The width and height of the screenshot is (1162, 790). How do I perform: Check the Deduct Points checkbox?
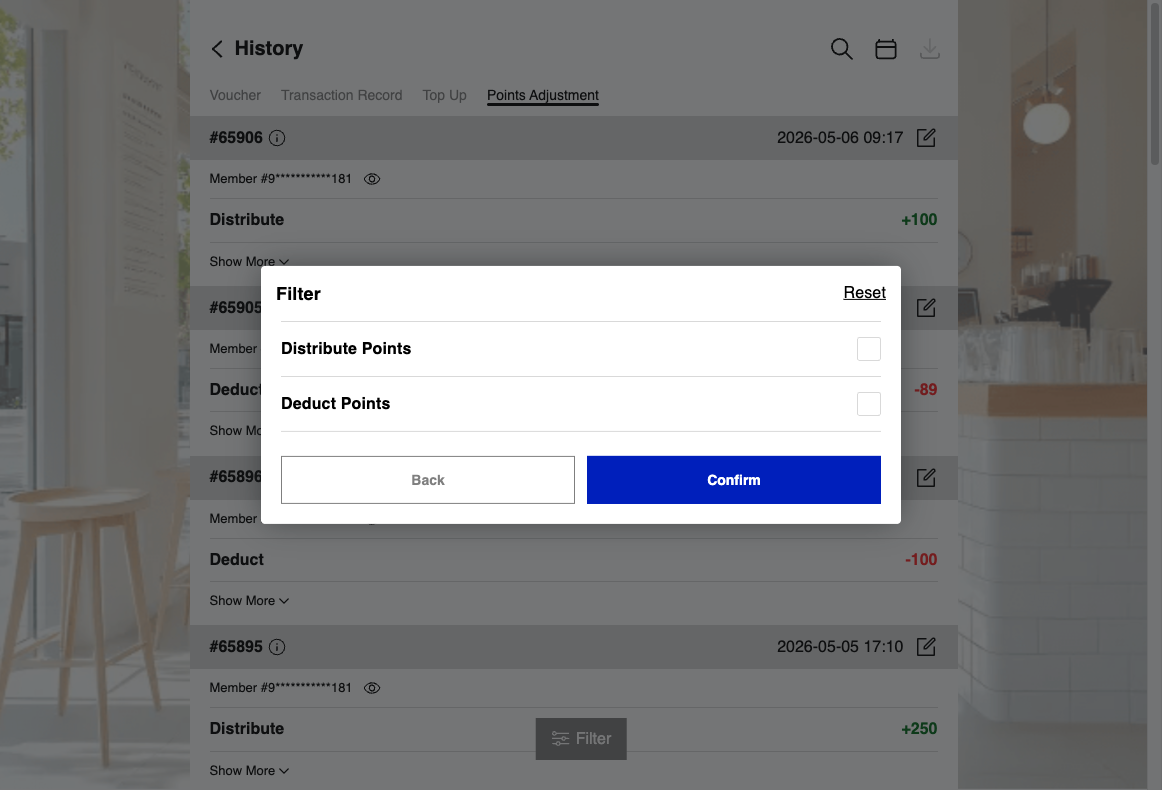869,404
